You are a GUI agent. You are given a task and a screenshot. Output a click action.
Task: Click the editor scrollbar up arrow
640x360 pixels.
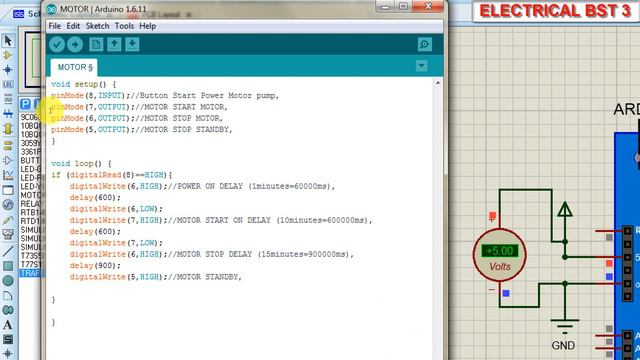pos(438,83)
